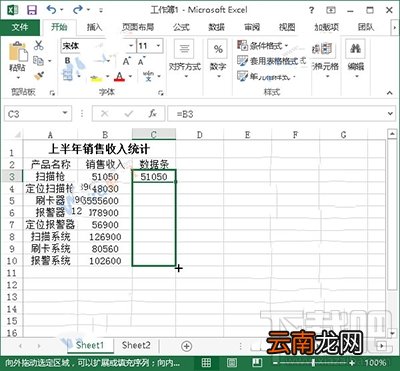
Task: Switch to Normal view in status bar
Action: (206, 363)
